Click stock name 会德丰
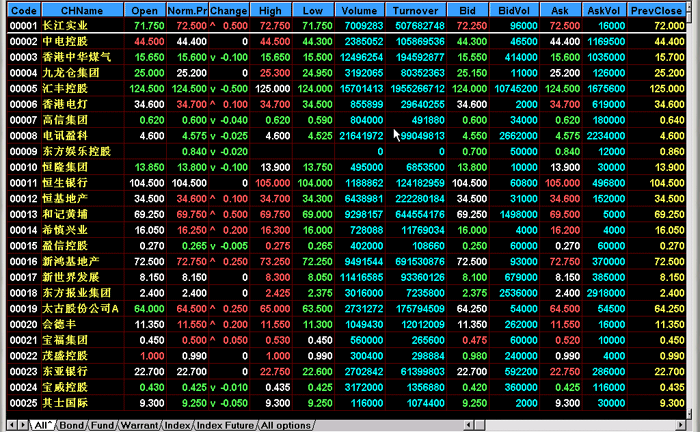Image resolution: width=700 pixels, height=432 pixels. coord(59,324)
